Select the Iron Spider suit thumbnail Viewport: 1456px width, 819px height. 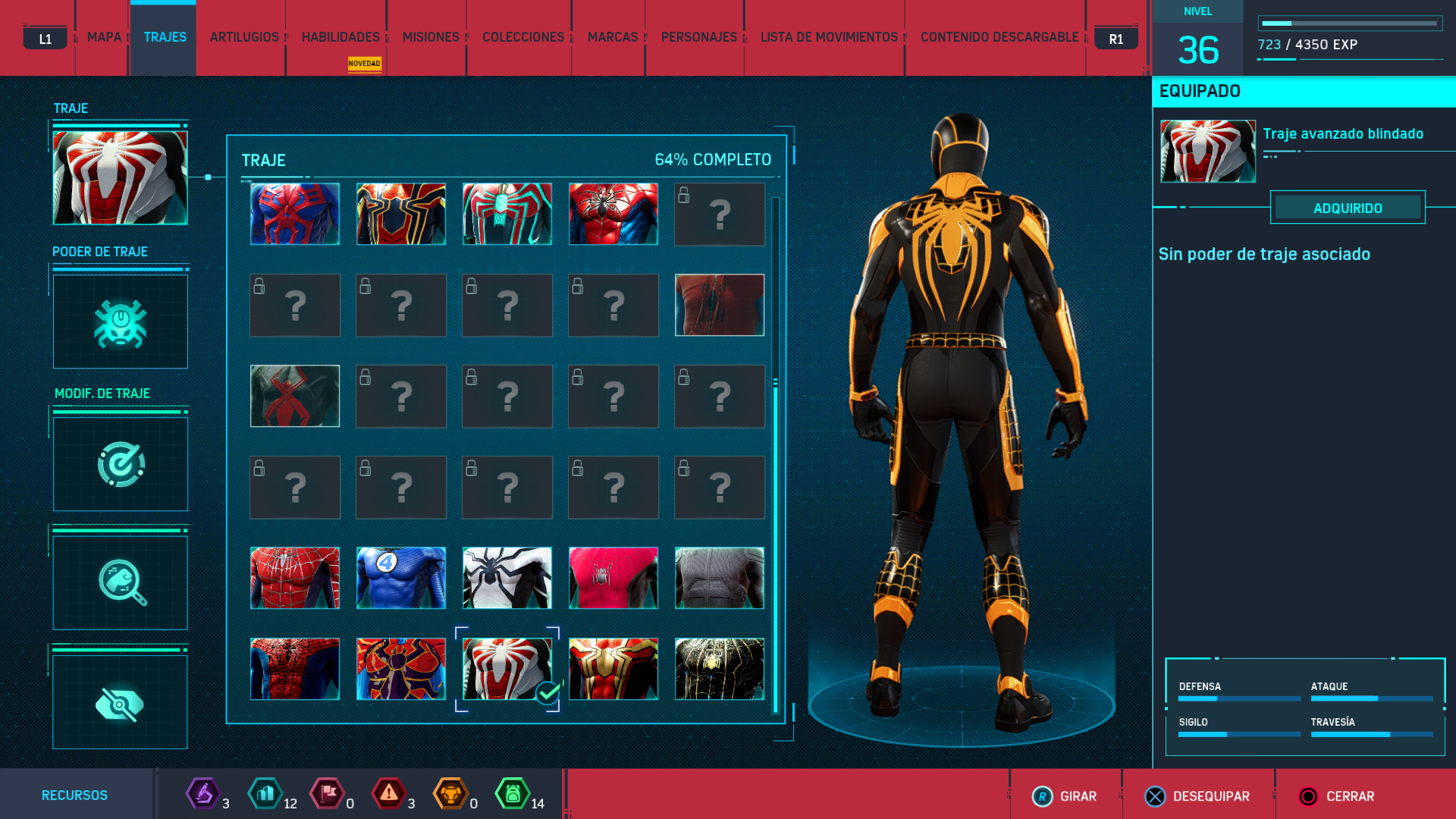tap(401, 214)
